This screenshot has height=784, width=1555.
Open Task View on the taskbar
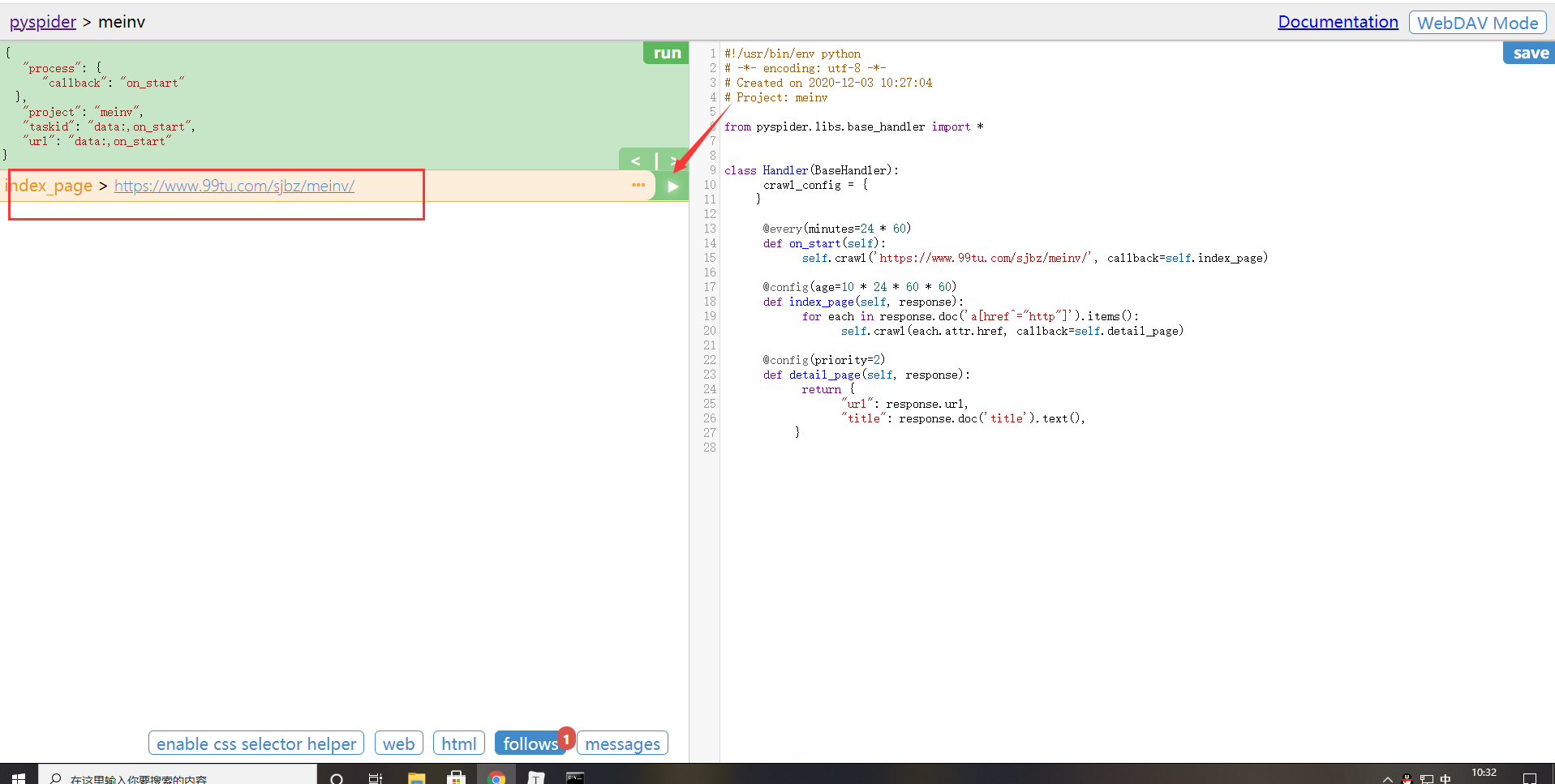376,778
